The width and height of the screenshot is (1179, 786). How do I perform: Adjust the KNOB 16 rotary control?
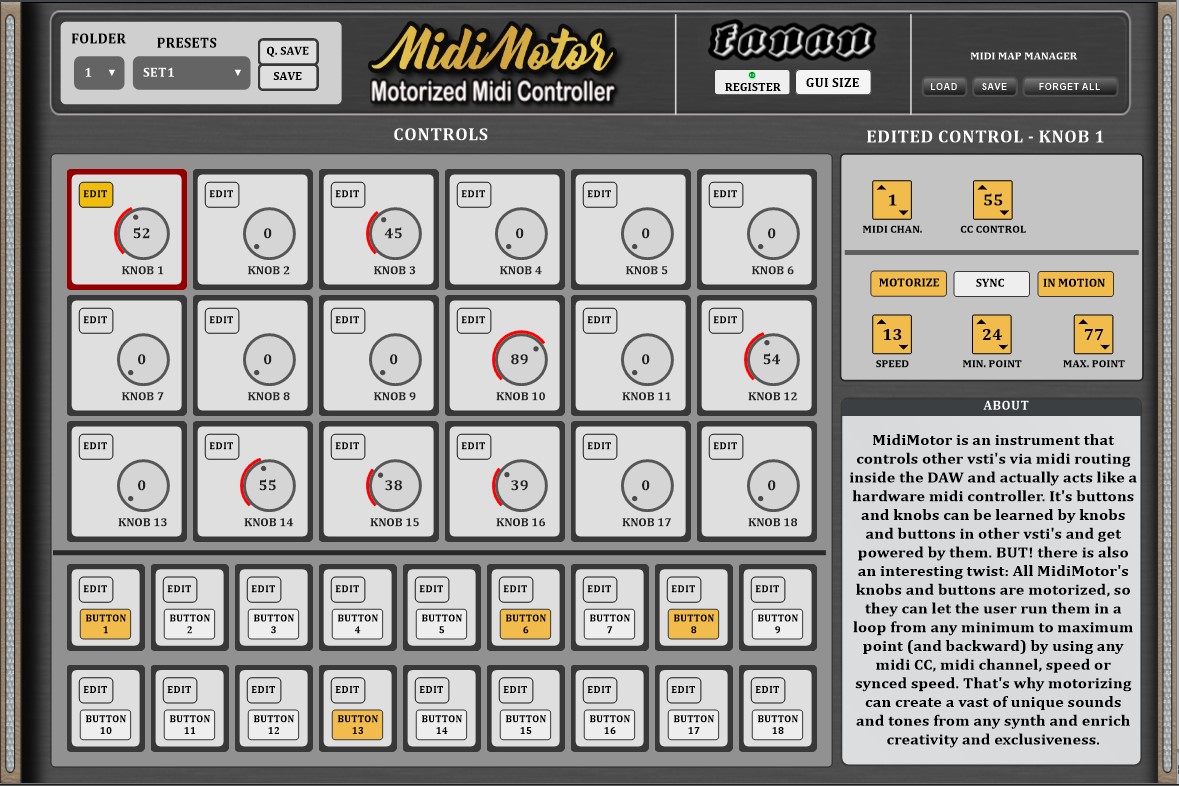(520, 484)
